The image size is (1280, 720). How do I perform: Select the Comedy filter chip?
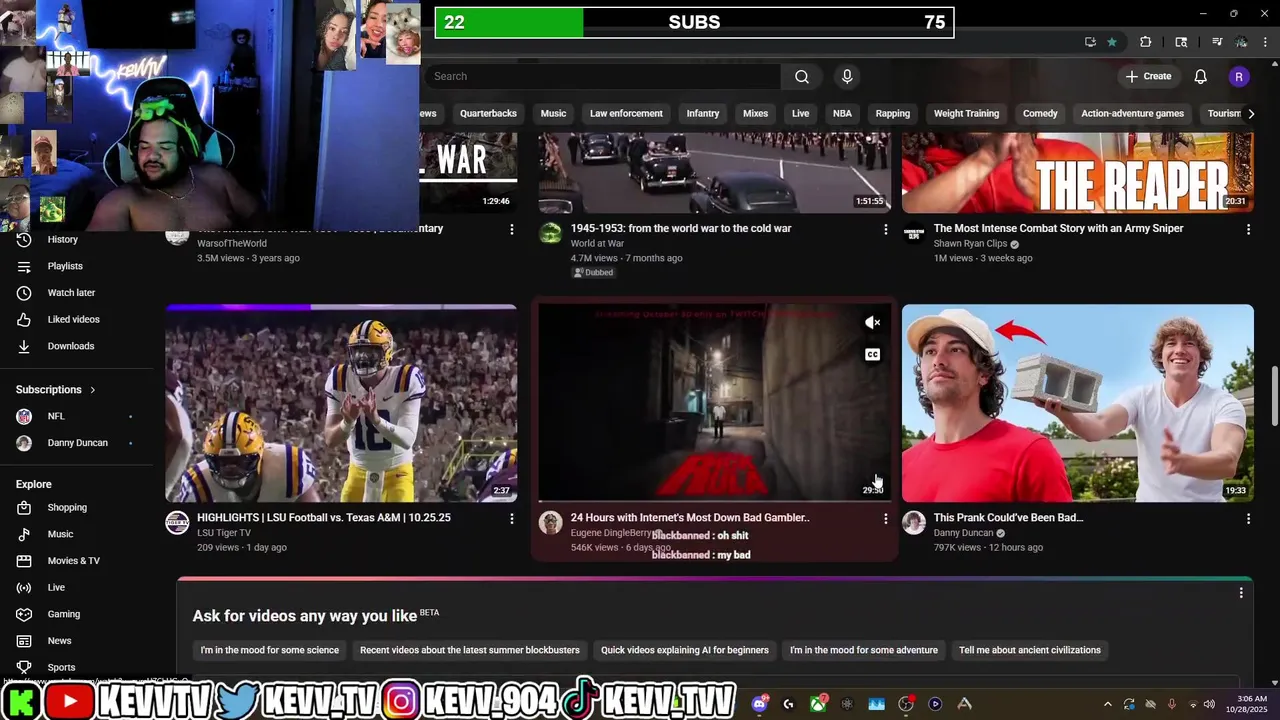click(1040, 113)
